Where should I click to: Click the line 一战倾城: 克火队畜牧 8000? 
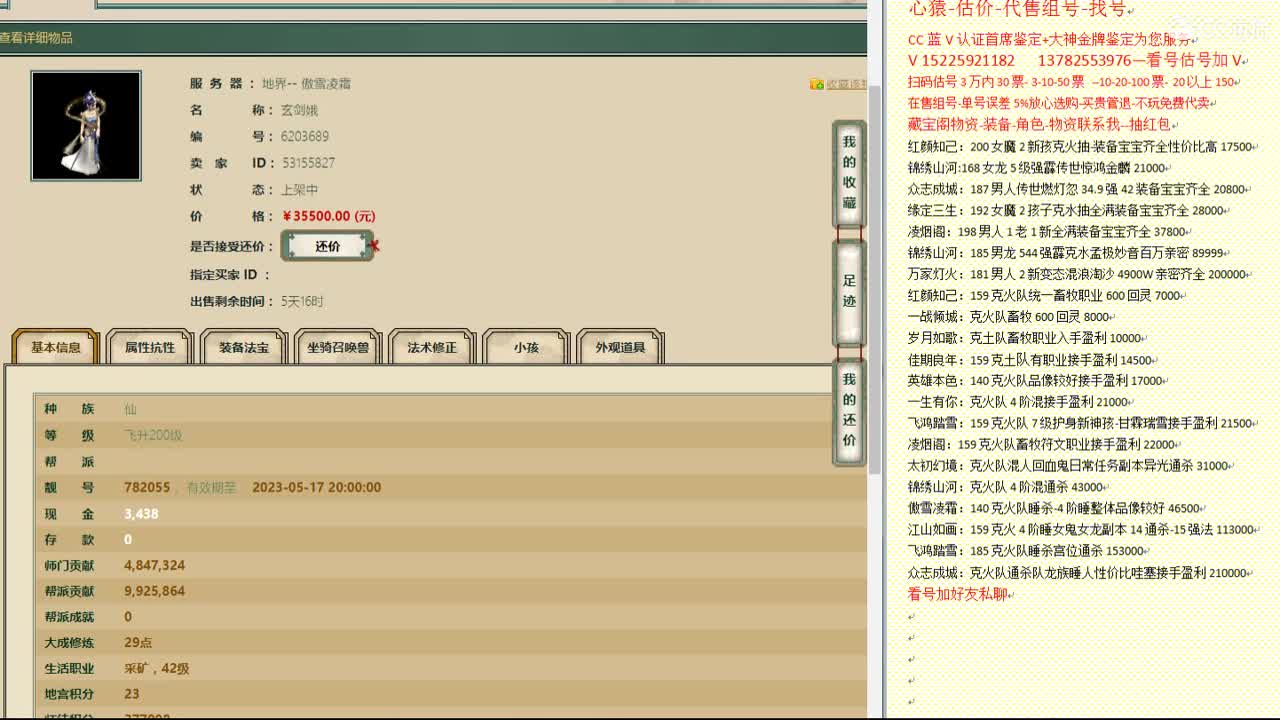(x=1010, y=317)
